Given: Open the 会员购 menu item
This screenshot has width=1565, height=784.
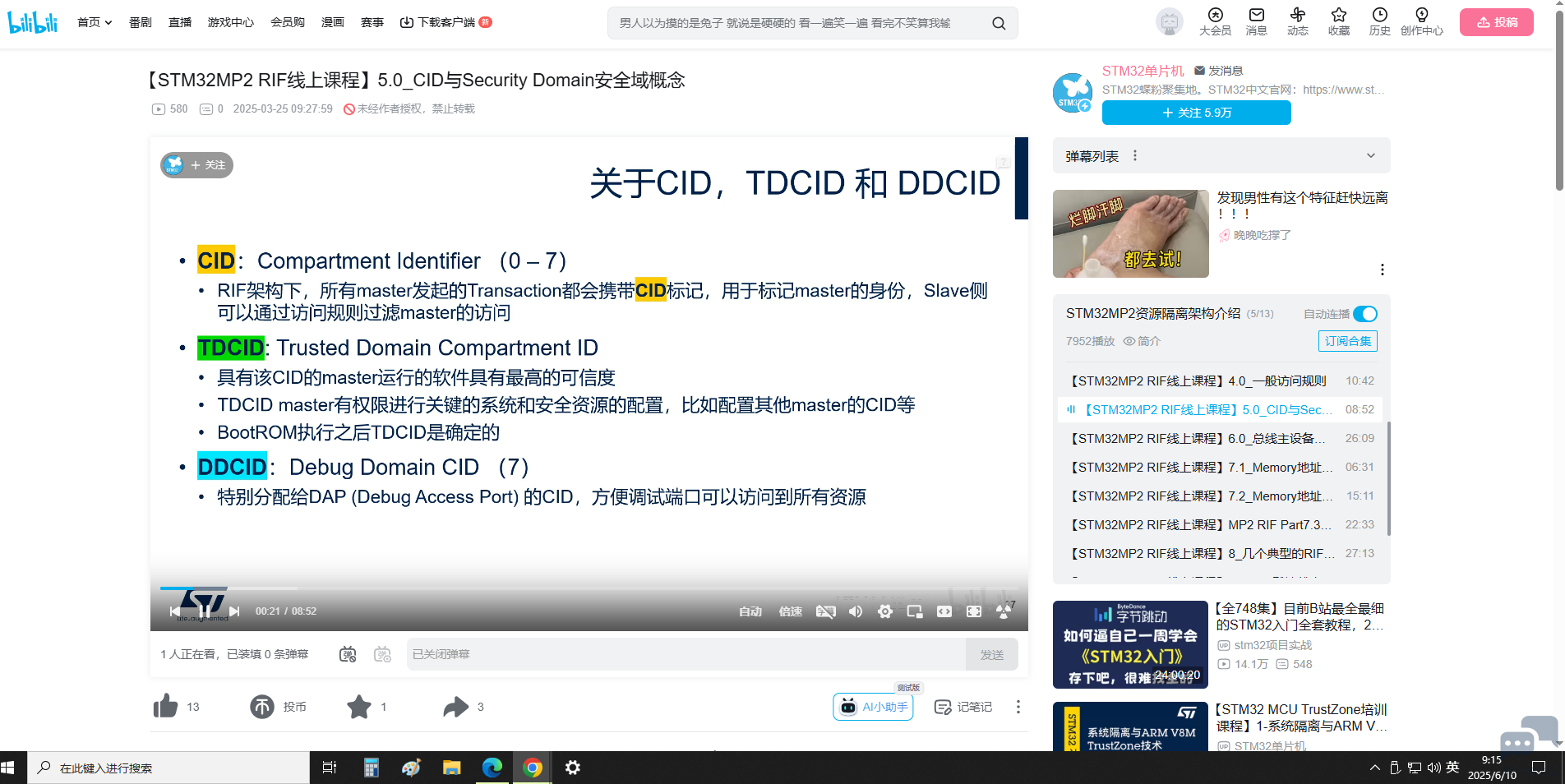Looking at the screenshot, I should tap(288, 22).
